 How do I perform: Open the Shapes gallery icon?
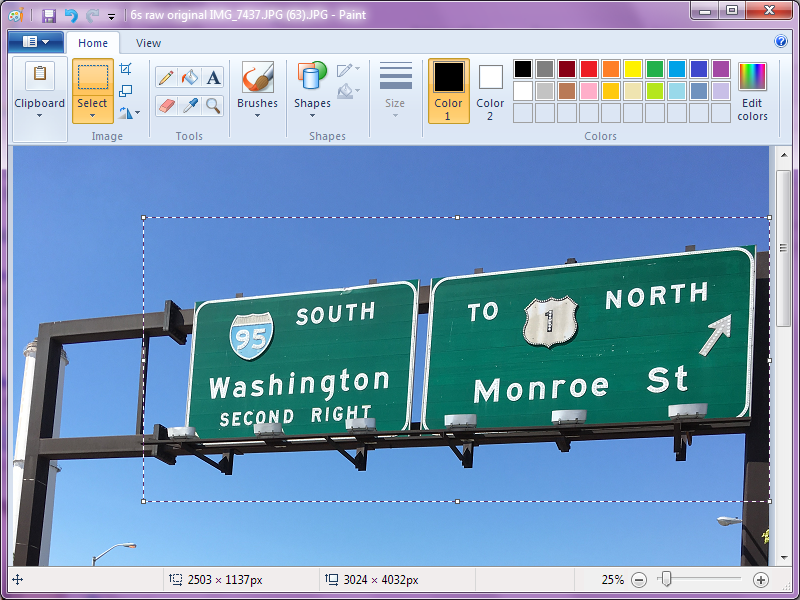312,77
